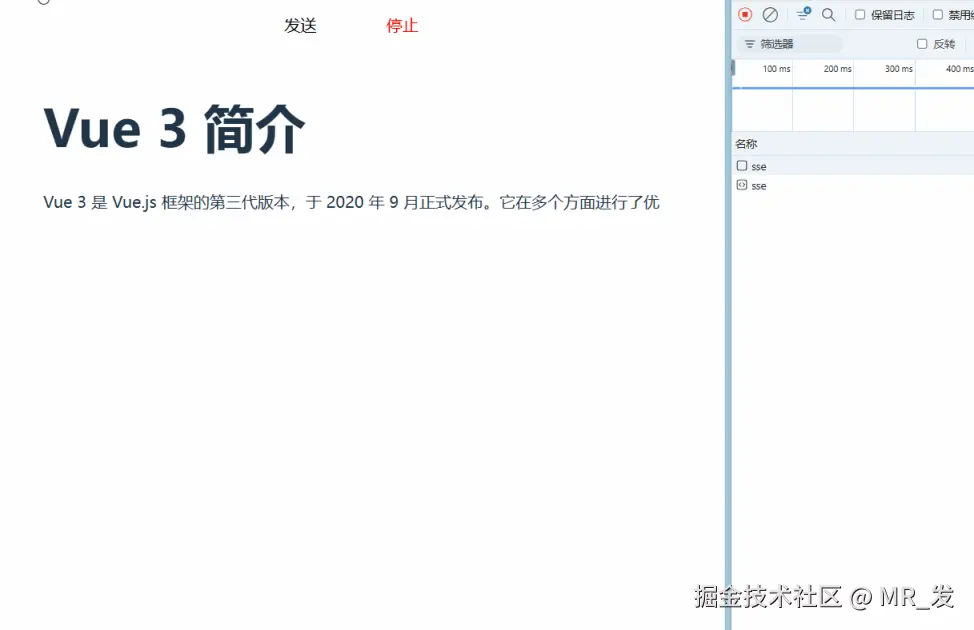Click the filter funnel icon beside 筛选器

click(749, 44)
